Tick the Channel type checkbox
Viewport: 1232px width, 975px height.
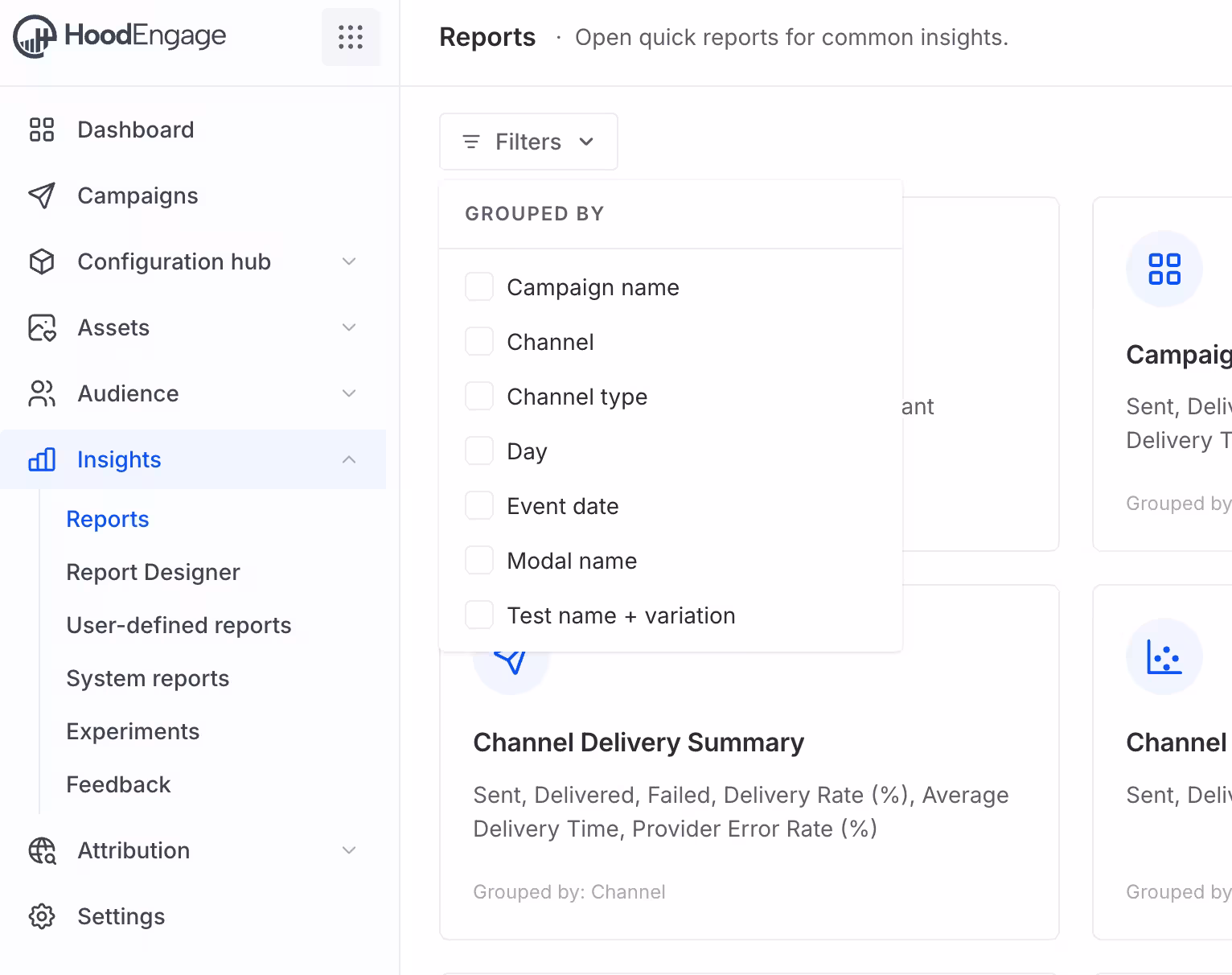point(479,397)
